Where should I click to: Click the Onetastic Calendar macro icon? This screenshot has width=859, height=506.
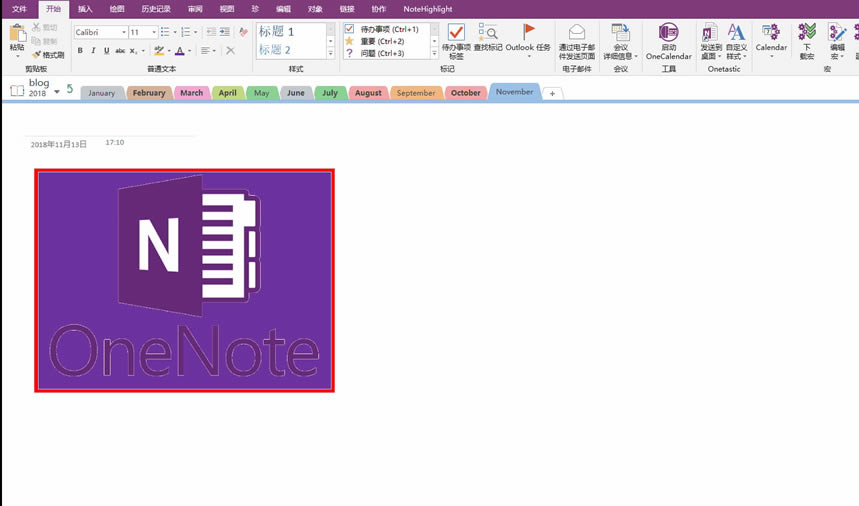[771, 32]
